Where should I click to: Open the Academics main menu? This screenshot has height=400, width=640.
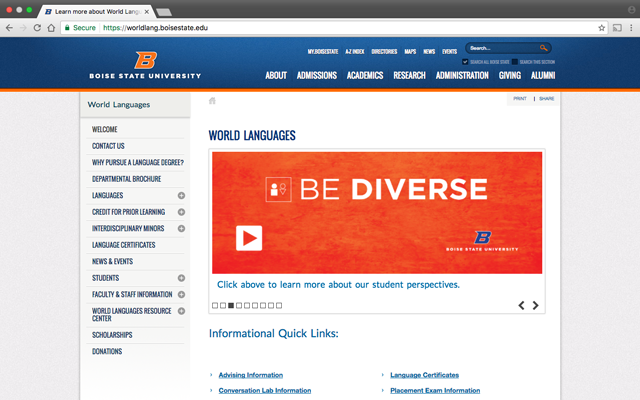365,76
